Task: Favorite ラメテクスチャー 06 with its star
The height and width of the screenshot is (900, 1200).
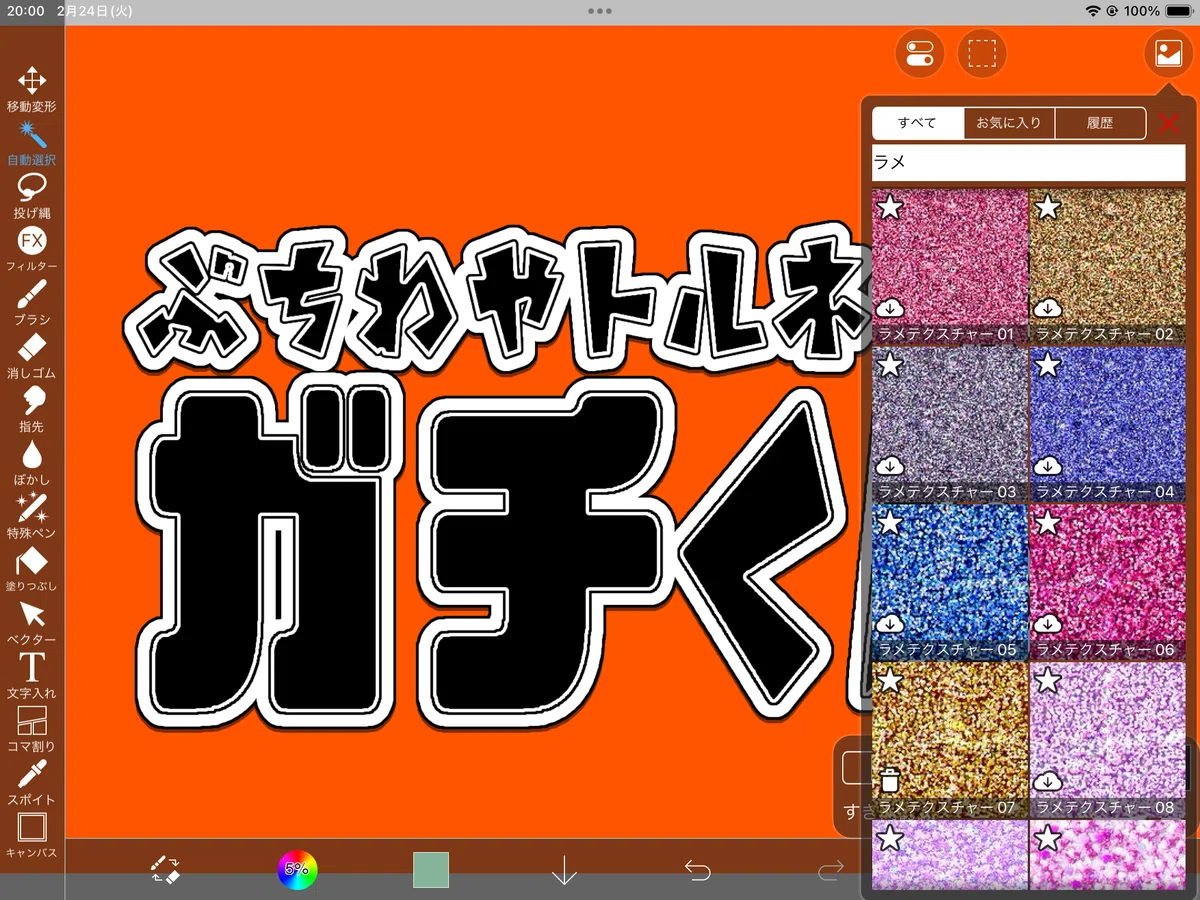Action: point(1048,523)
